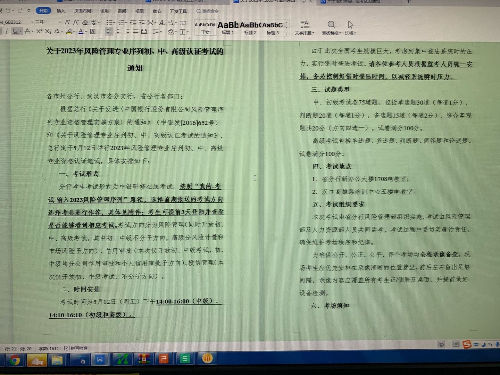Toggle left text alignment button
This screenshot has height=375, width=500.
pyautogui.click(x=109, y=32)
